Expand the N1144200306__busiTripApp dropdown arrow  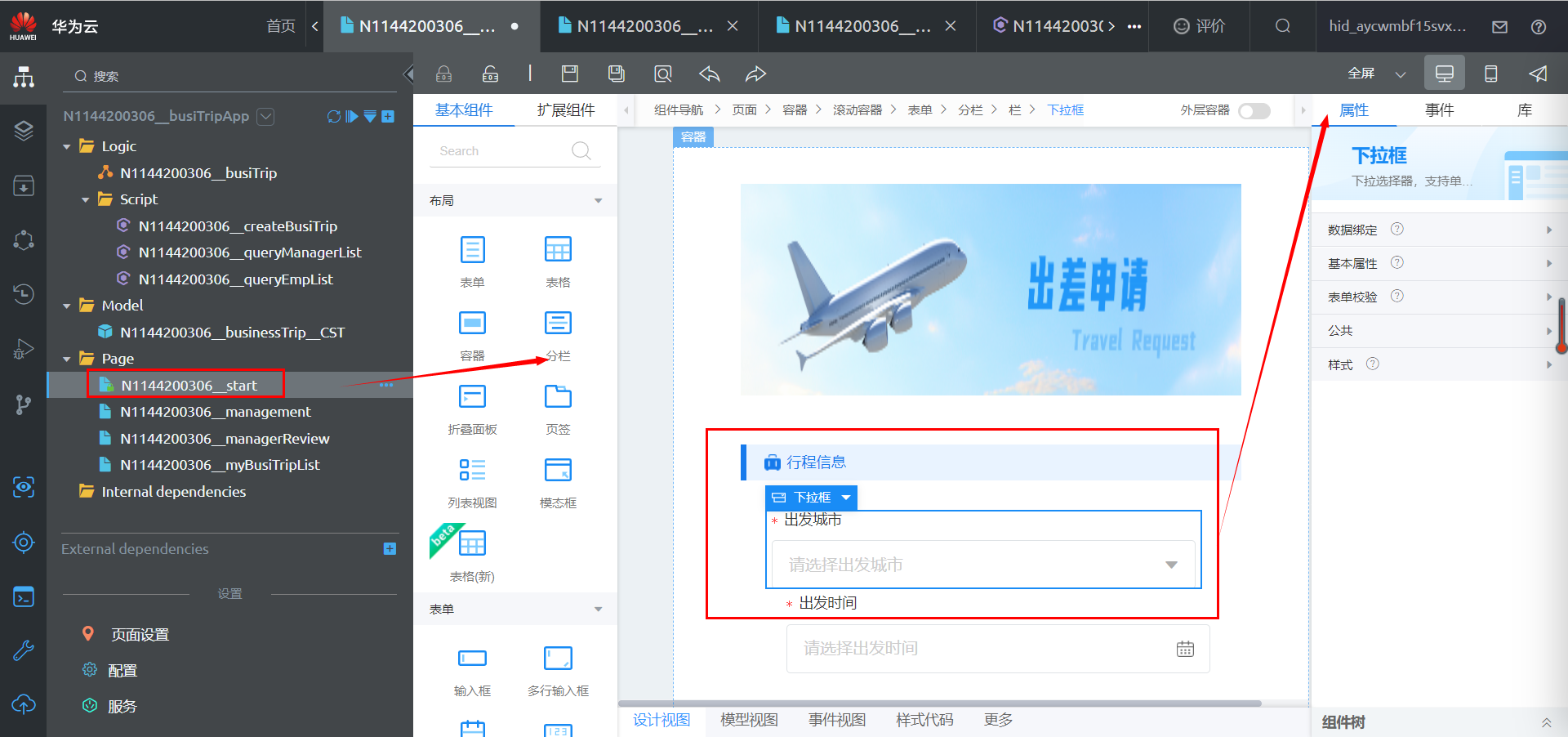(265, 116)
